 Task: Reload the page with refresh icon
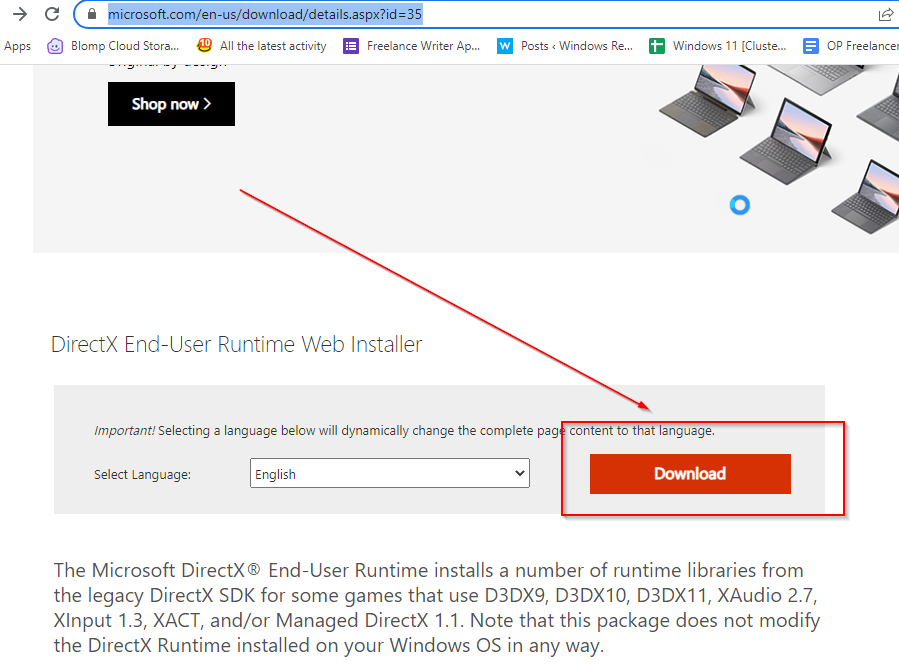(52, 14)
